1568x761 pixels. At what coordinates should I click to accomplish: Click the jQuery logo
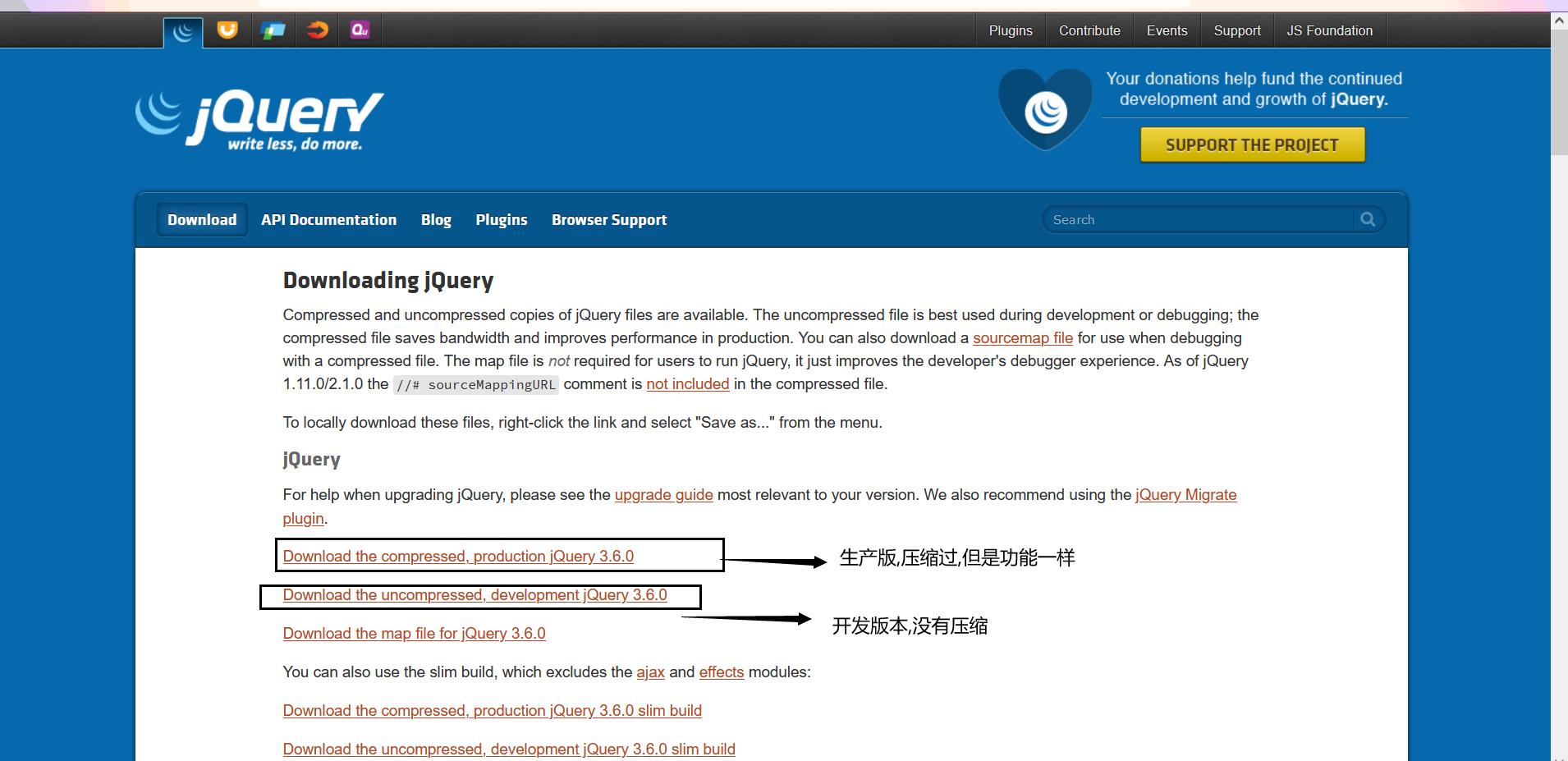(x=259, y=121)
